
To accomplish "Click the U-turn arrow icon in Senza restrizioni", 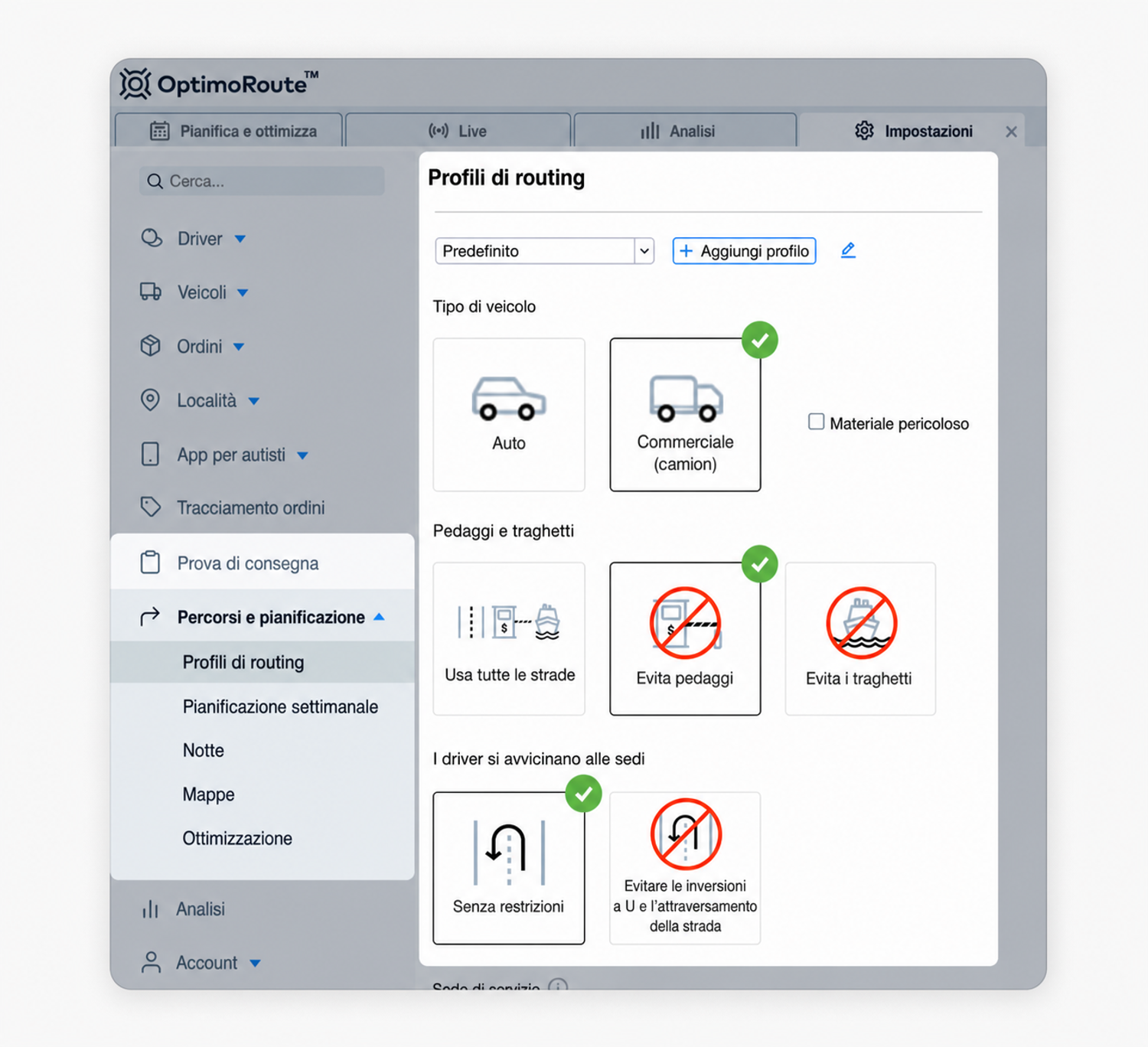I will [509, 852].
